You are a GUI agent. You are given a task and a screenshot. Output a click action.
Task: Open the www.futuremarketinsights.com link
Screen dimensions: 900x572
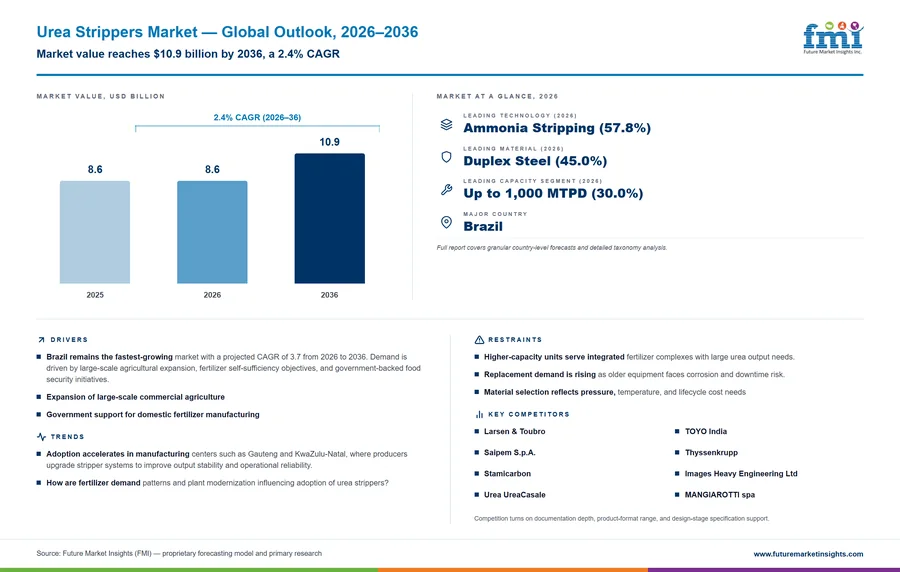point(808,554)
